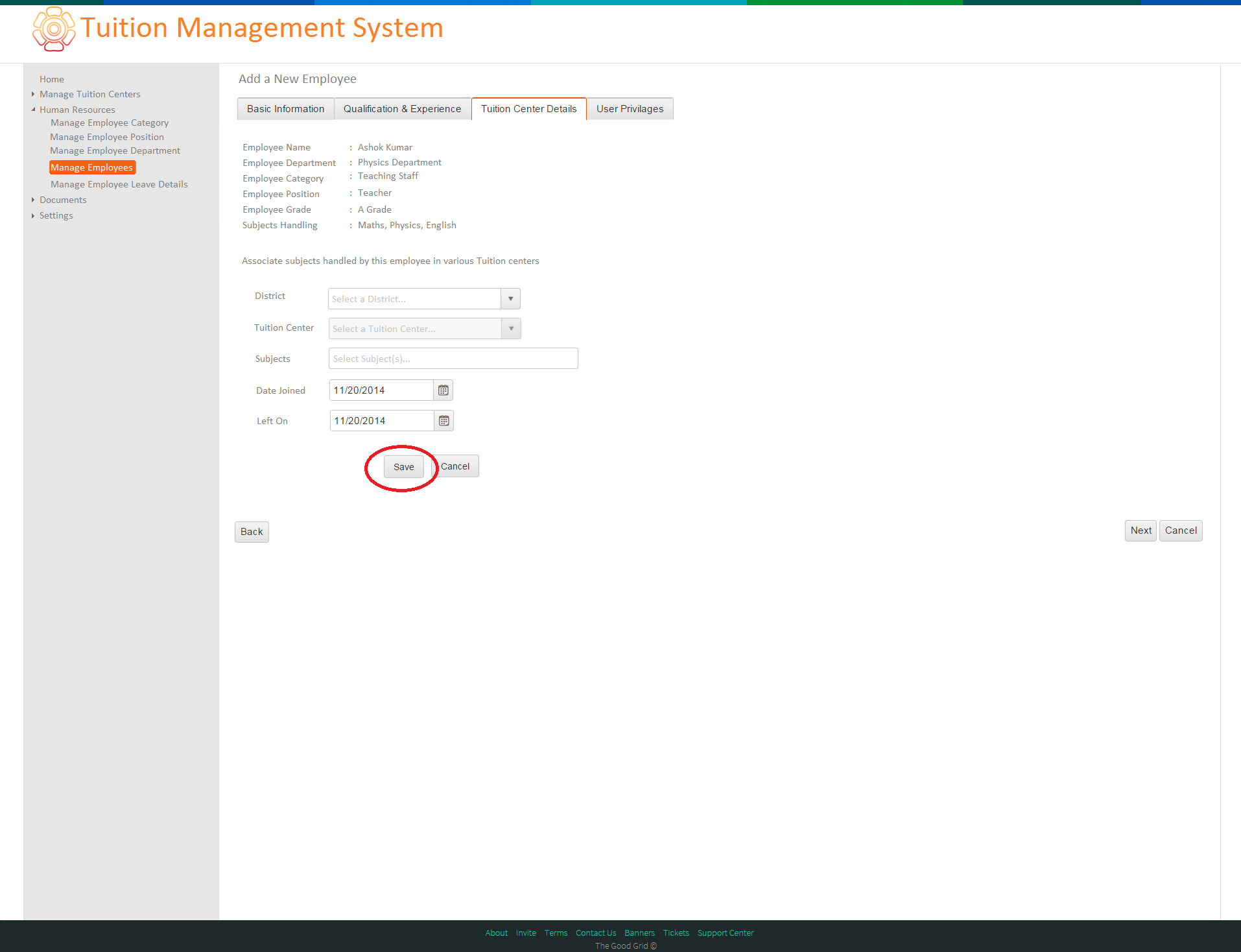The height and width of the screenshot is (952, 1241).
Task: Click The Good Grid footer text
Action: (x=626, y=946)
